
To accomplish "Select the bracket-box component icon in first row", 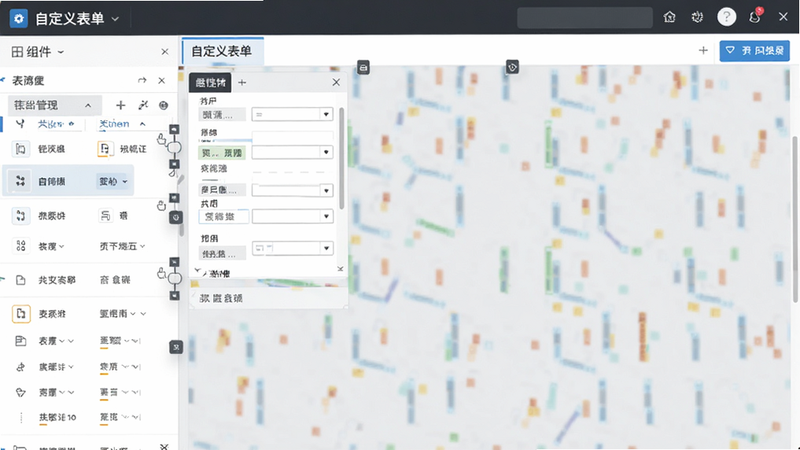I will (x=20, y=149).
